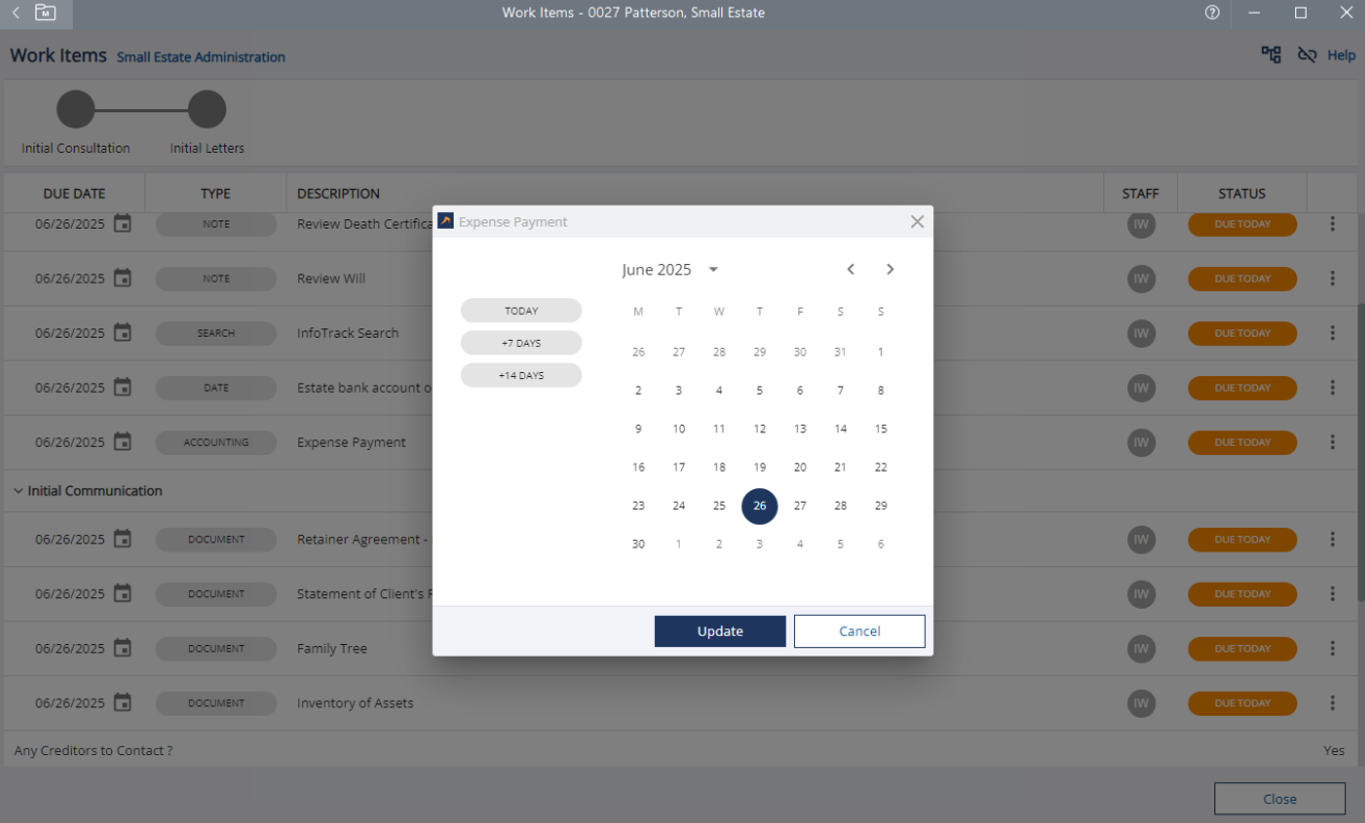Click calendar icon for Inventory of Assets
Image resolution: width=1365 pixels, height=823 pixels.
pos(122,703)
